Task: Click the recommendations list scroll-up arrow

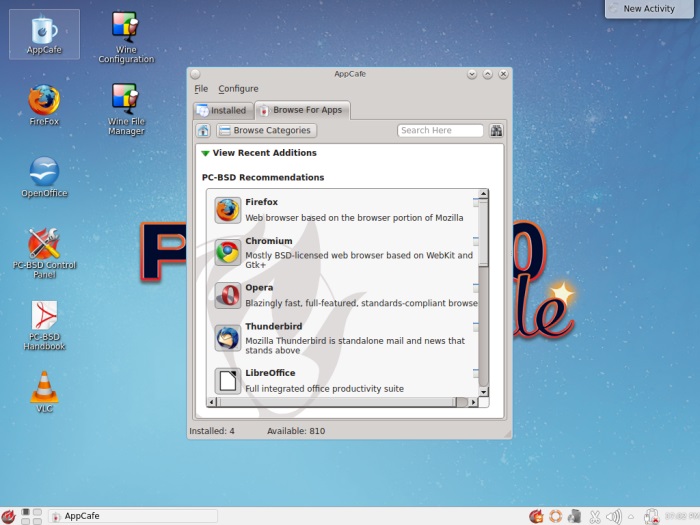Action: point(483,193)
